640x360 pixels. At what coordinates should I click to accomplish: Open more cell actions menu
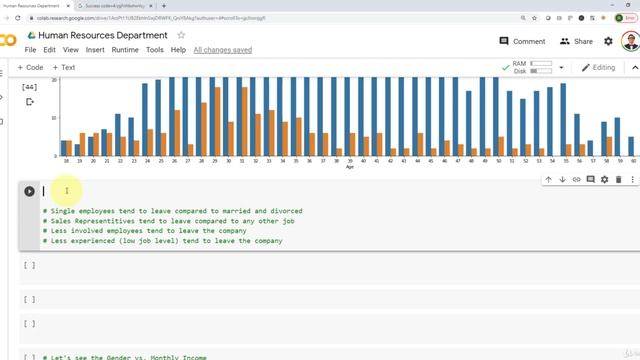point(632,180)
